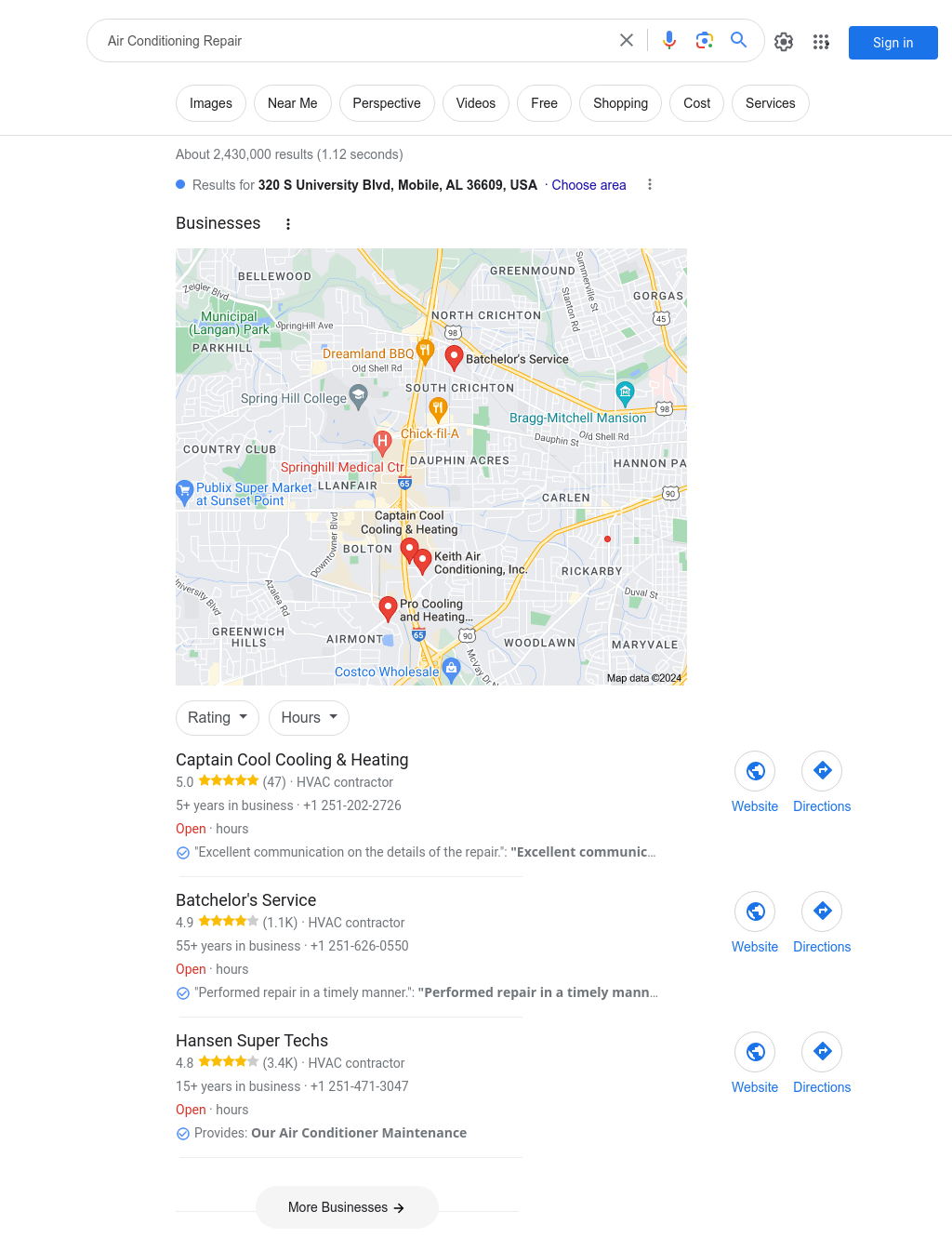Select the Near Me filter chip
Image resolution: width=952 pixels, height=1251 pixels.
[293, 103]
